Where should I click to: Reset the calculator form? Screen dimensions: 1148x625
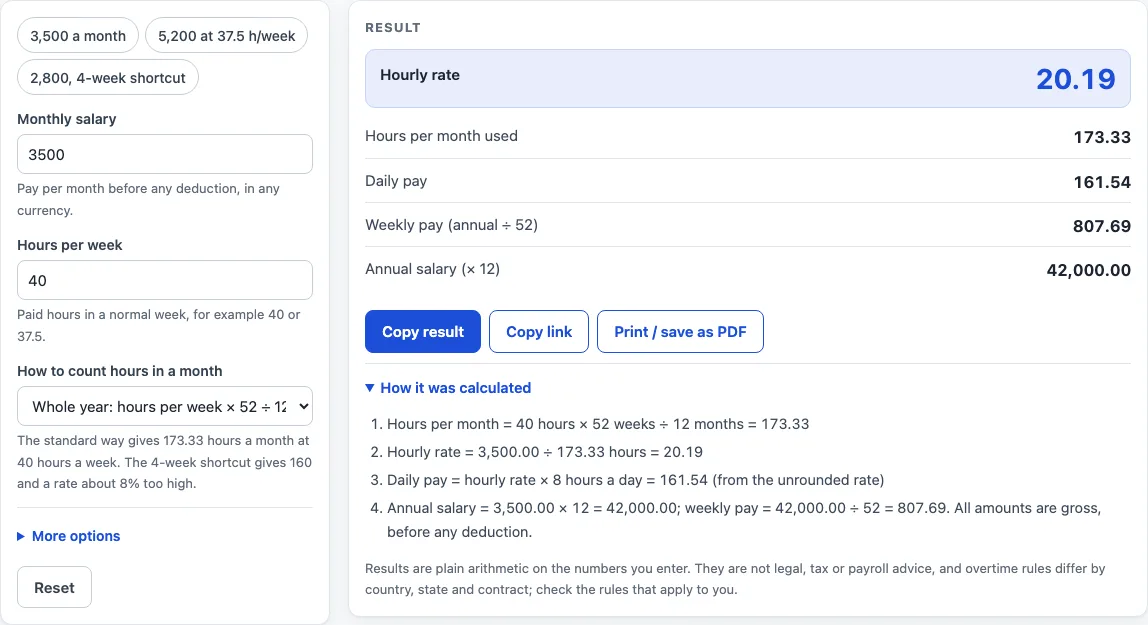(54, 588)
